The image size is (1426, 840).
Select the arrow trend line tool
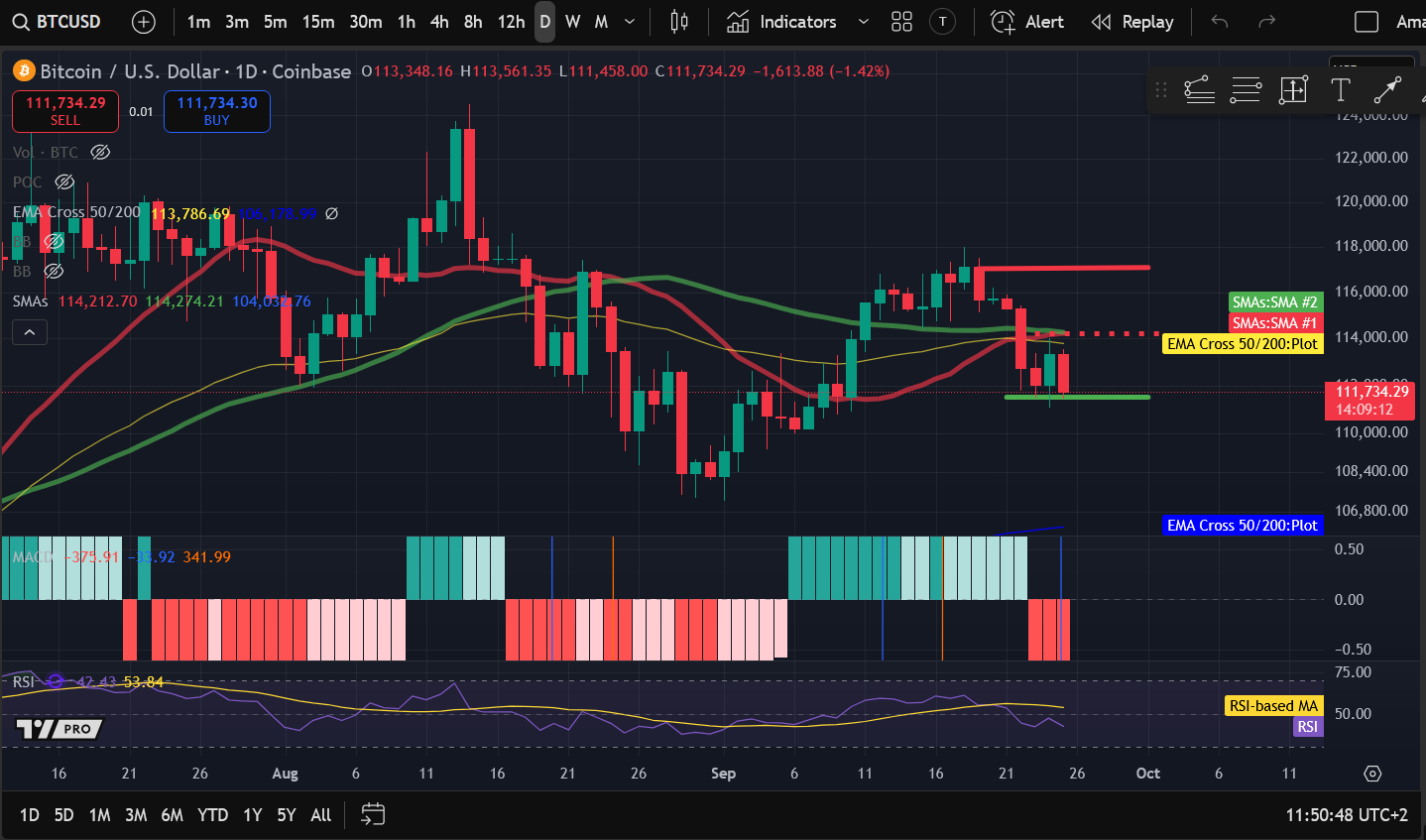[1387, 90]
